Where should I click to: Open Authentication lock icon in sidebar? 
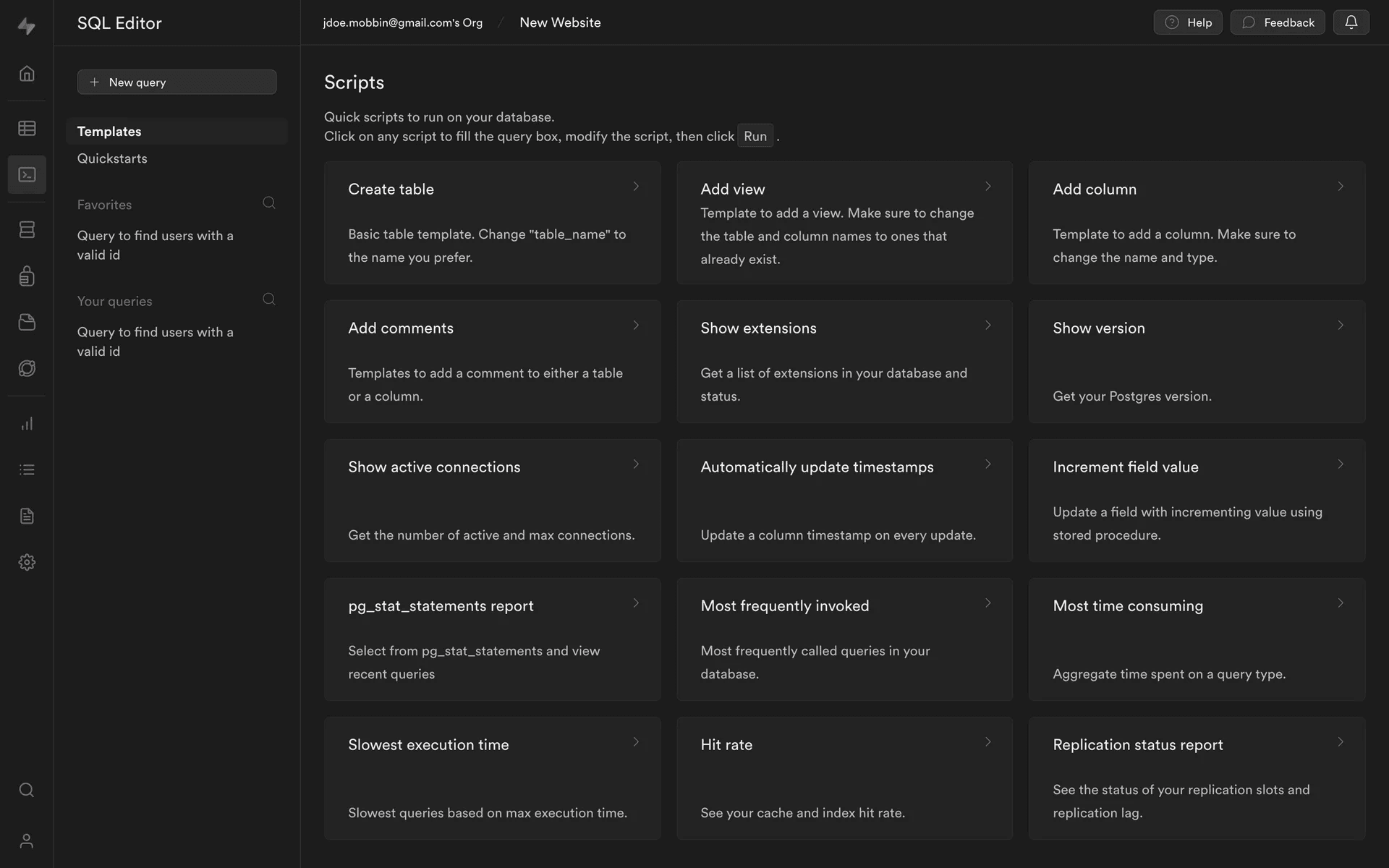click(27, 276)
